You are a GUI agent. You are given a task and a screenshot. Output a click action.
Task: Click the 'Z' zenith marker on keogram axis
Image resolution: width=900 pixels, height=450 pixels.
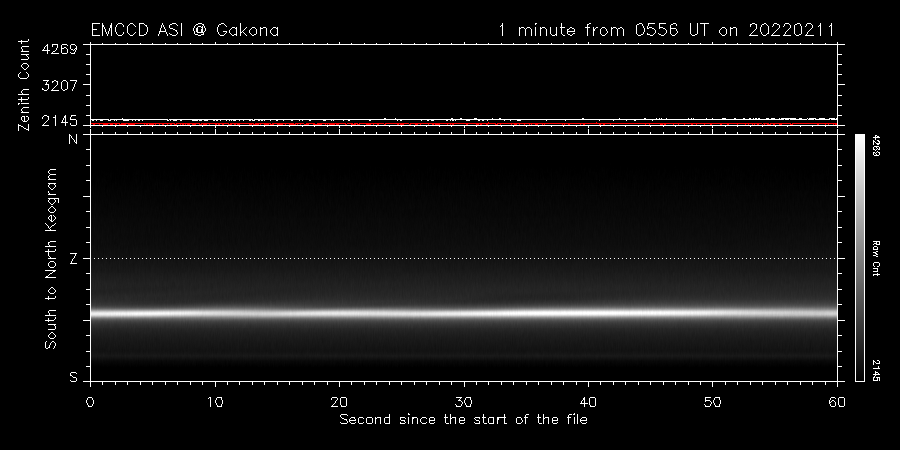pyautogui.click(x=73, y=259)
